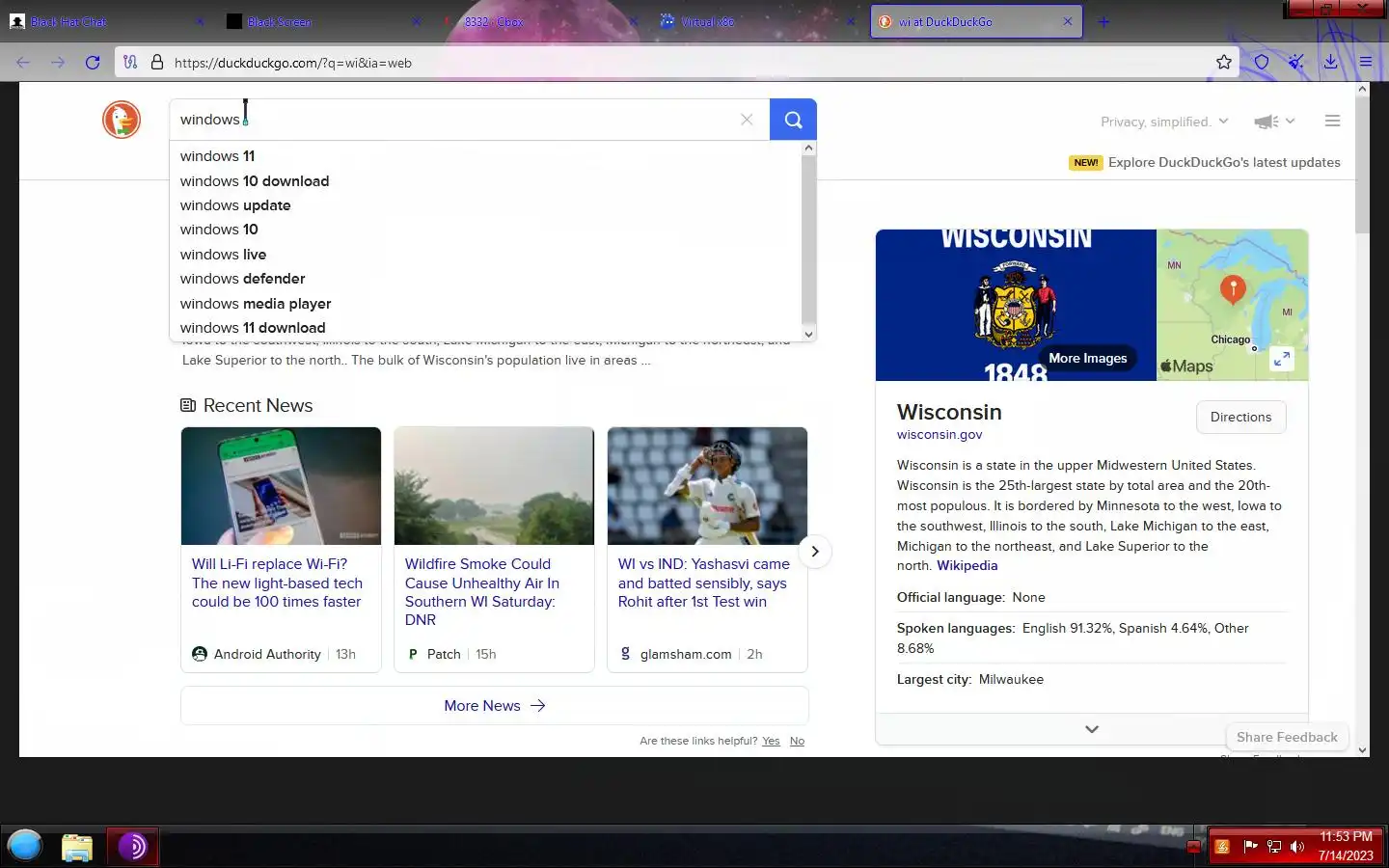
Task: Choose the 'windows 10 download' suggestion
Action: coord(486,181)
